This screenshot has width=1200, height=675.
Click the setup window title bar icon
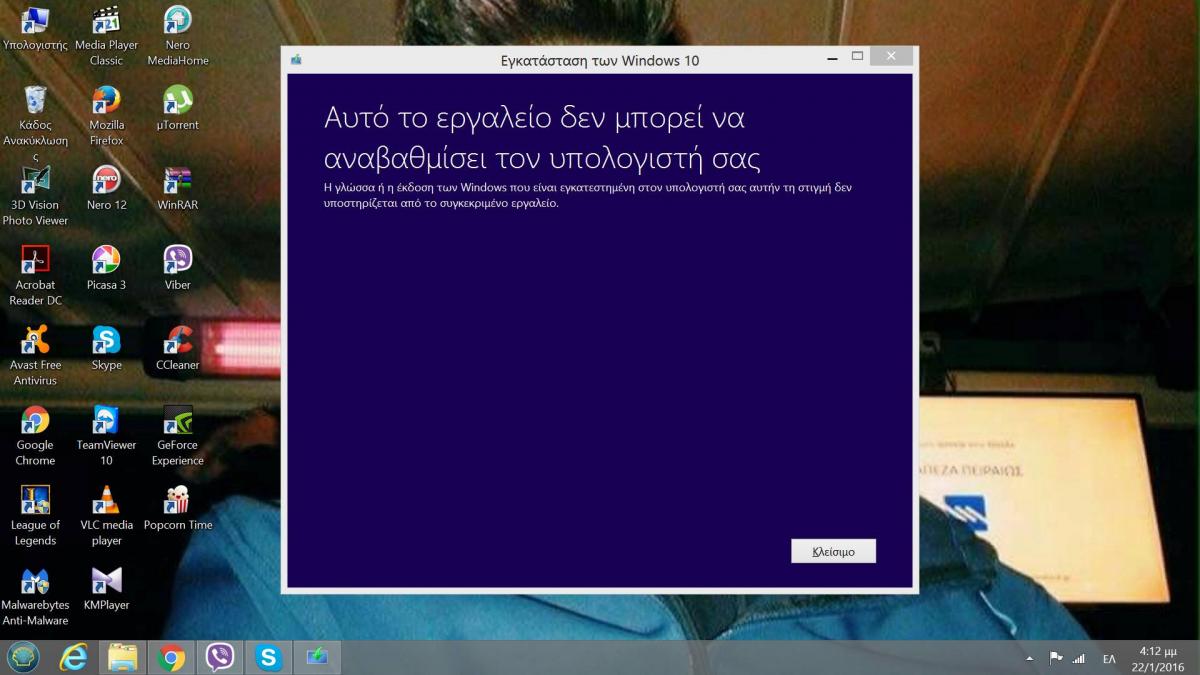pyautogui.click(x=296, y=60)
